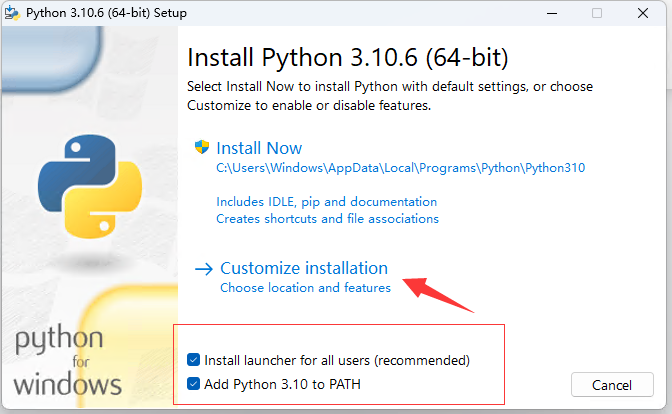
Task: Uncheck the Install launcher for all users checkbox
Action: coord(193,360)
